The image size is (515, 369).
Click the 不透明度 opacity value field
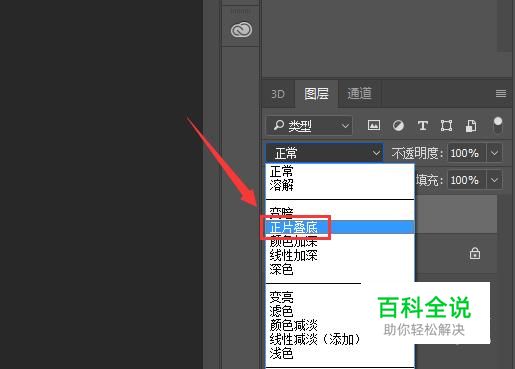click(x=466, y=153)
